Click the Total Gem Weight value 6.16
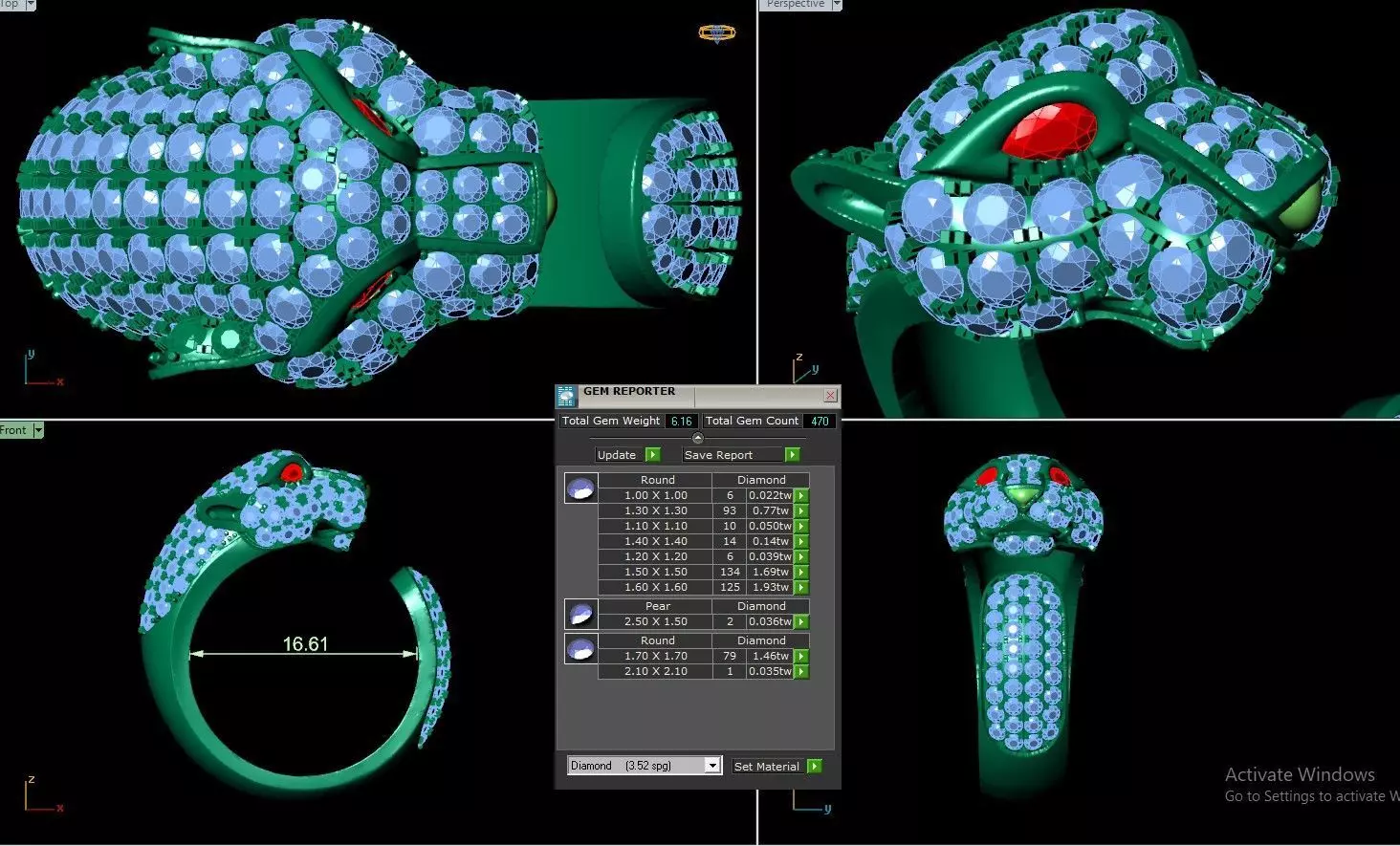The width and height of the screenshot is (1400, 846). pos(681,421)
